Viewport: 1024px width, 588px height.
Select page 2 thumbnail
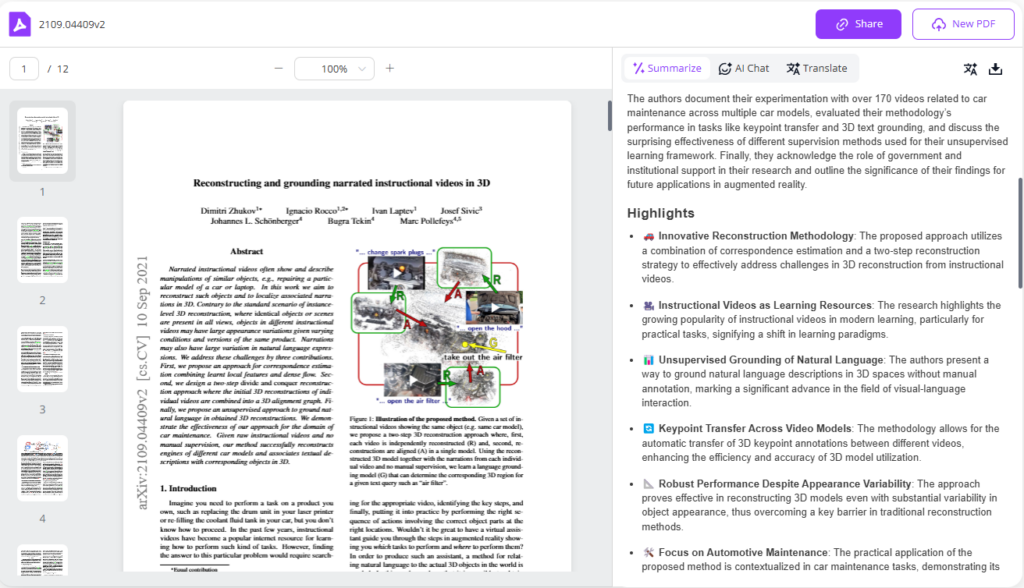[42, 250]
